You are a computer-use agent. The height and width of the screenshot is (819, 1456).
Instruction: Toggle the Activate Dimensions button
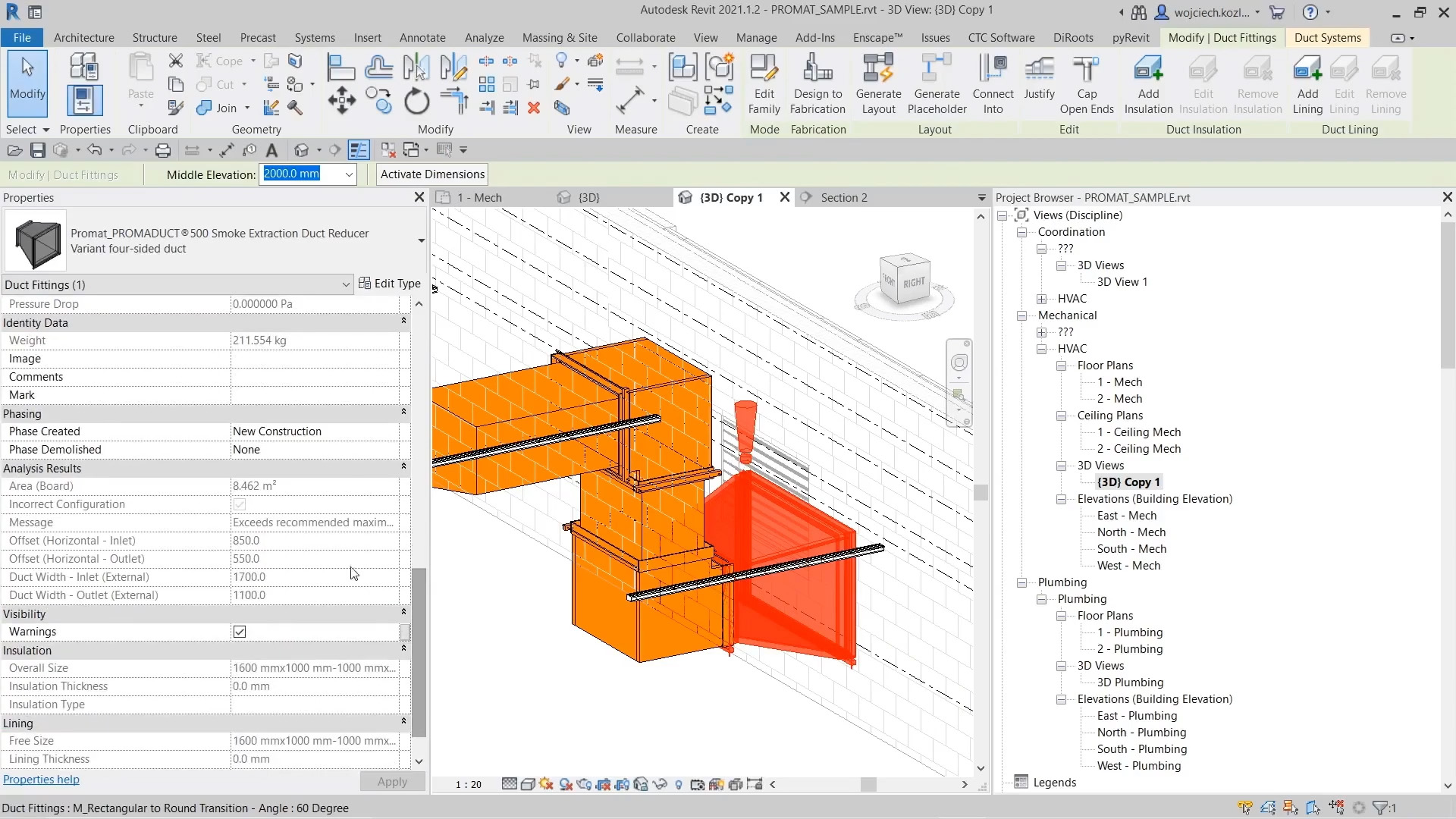tap(433, 174)
